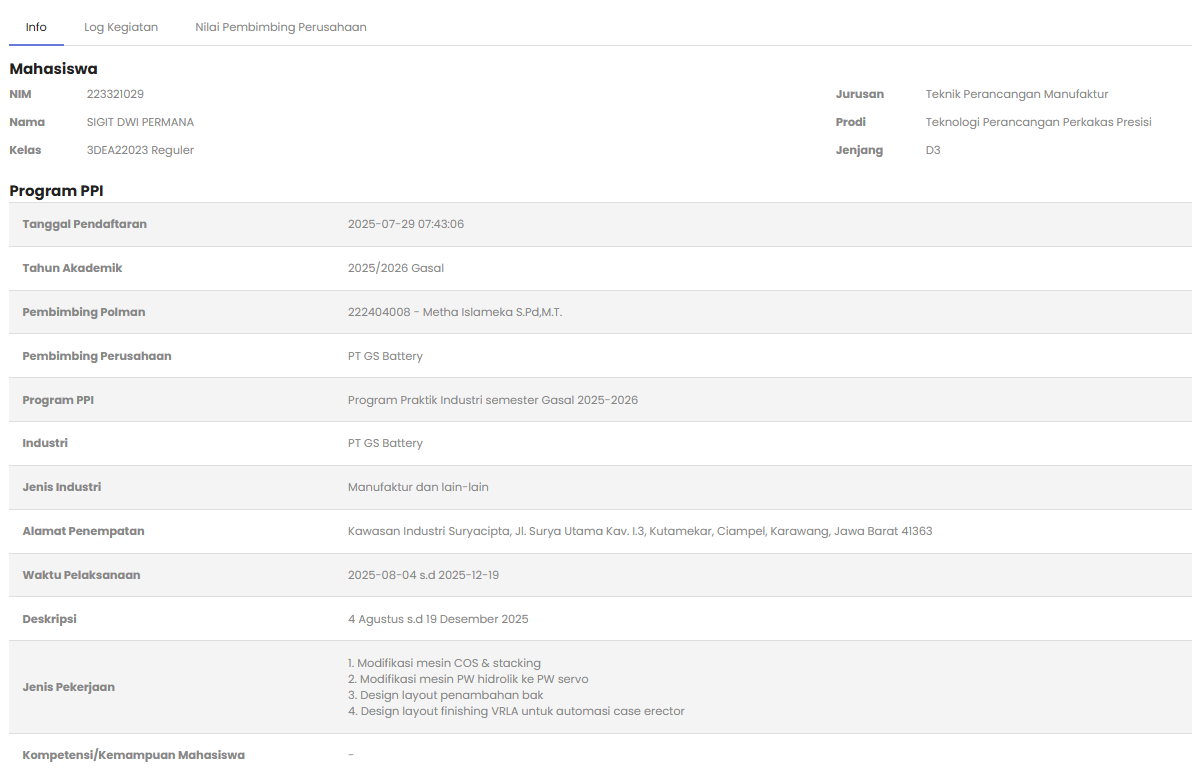Open the Nilai Pembimbing Perusahaan tab
The width and height of the screenshot is (1192, 776).
[x=280, y=27]
